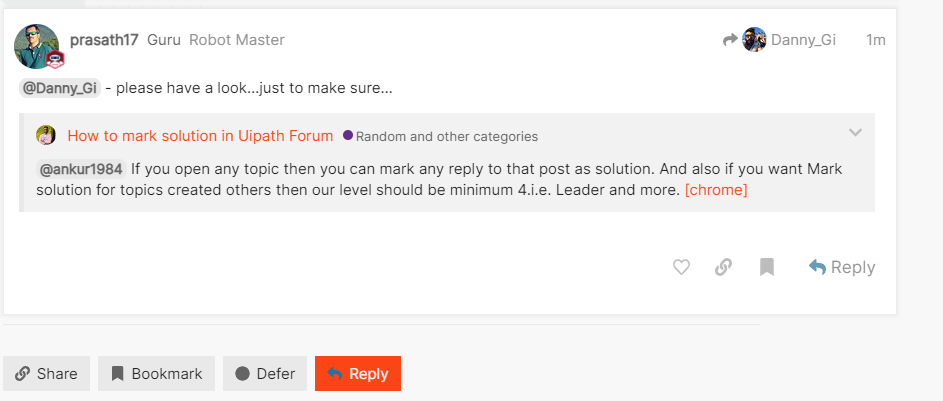Like the post with the heart icon

click(681, 267)
